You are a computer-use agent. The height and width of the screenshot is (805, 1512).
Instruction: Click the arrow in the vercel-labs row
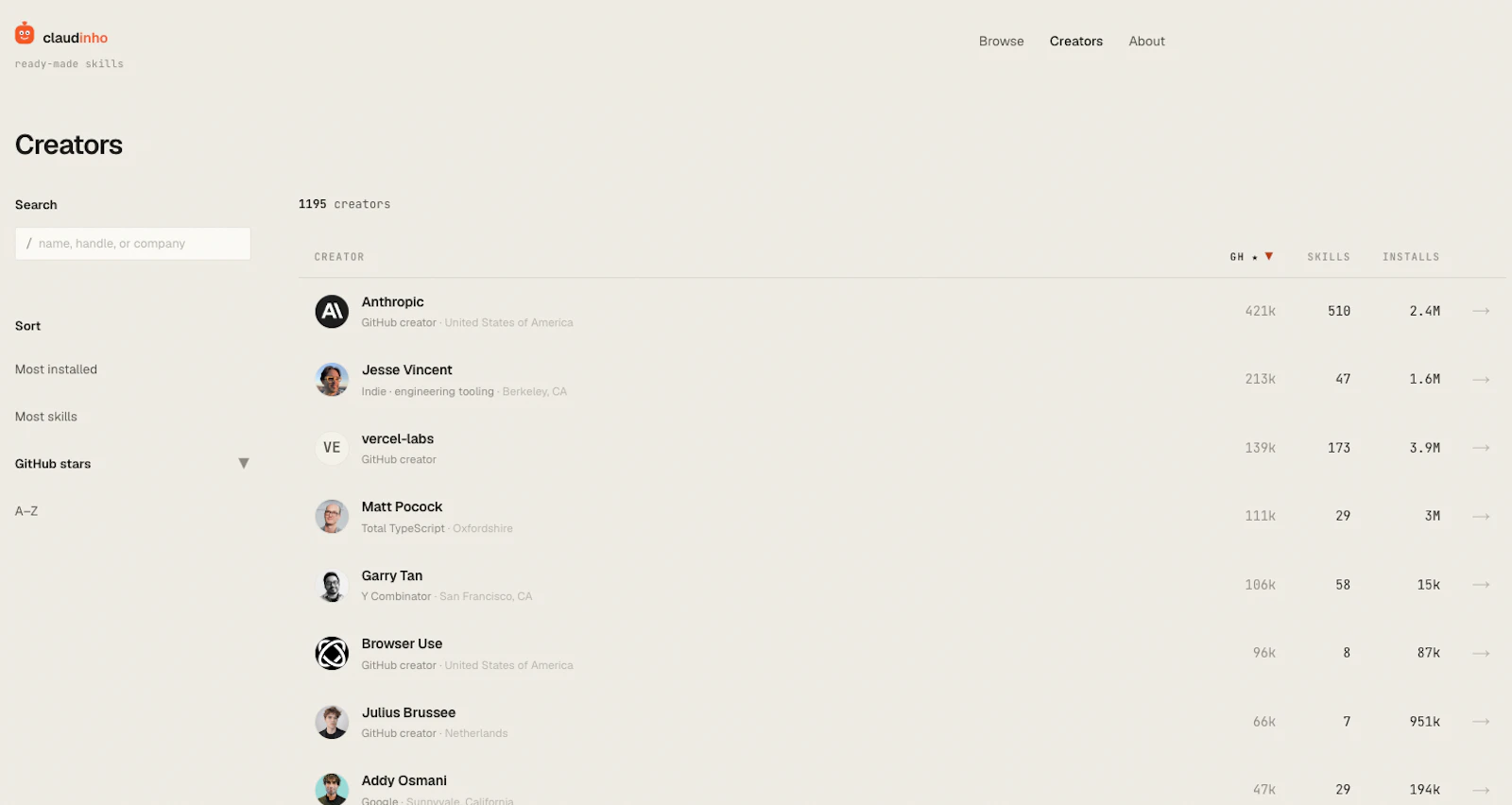pos(1481,448)
